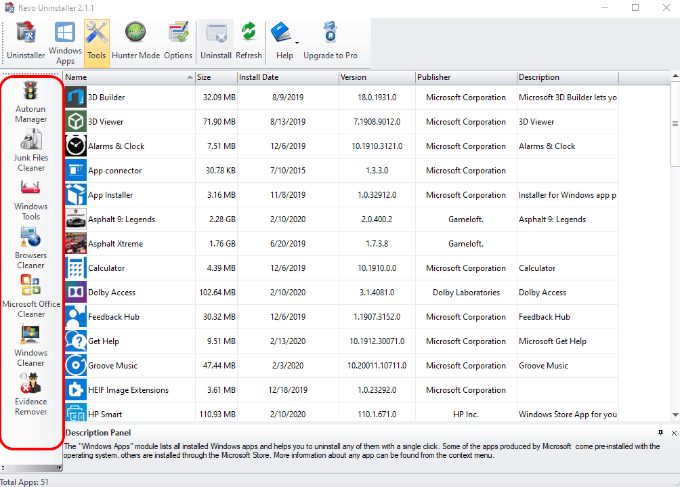Image resolution: width=680 pixels, height=487 pixels.
Task: Select HP Smart app icon
Action: coord(76,412)
